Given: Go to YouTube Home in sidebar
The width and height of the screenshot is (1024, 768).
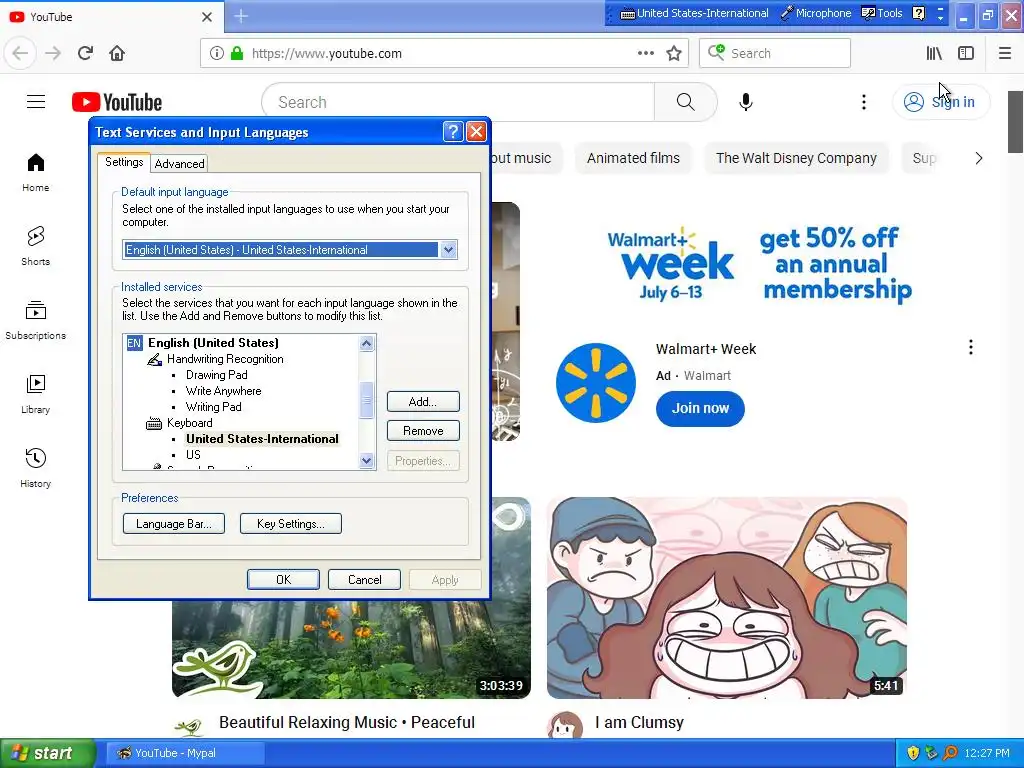Looking at the screenshot, I should point(35,172).
